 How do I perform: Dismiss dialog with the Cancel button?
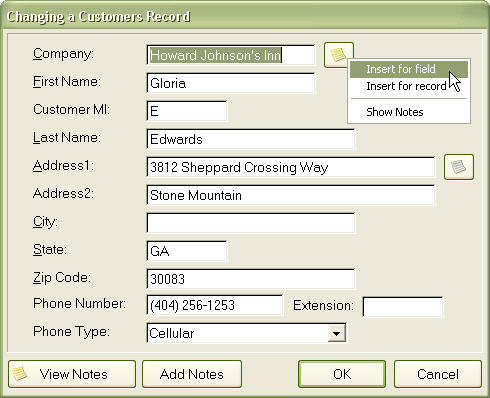(438, 374)
